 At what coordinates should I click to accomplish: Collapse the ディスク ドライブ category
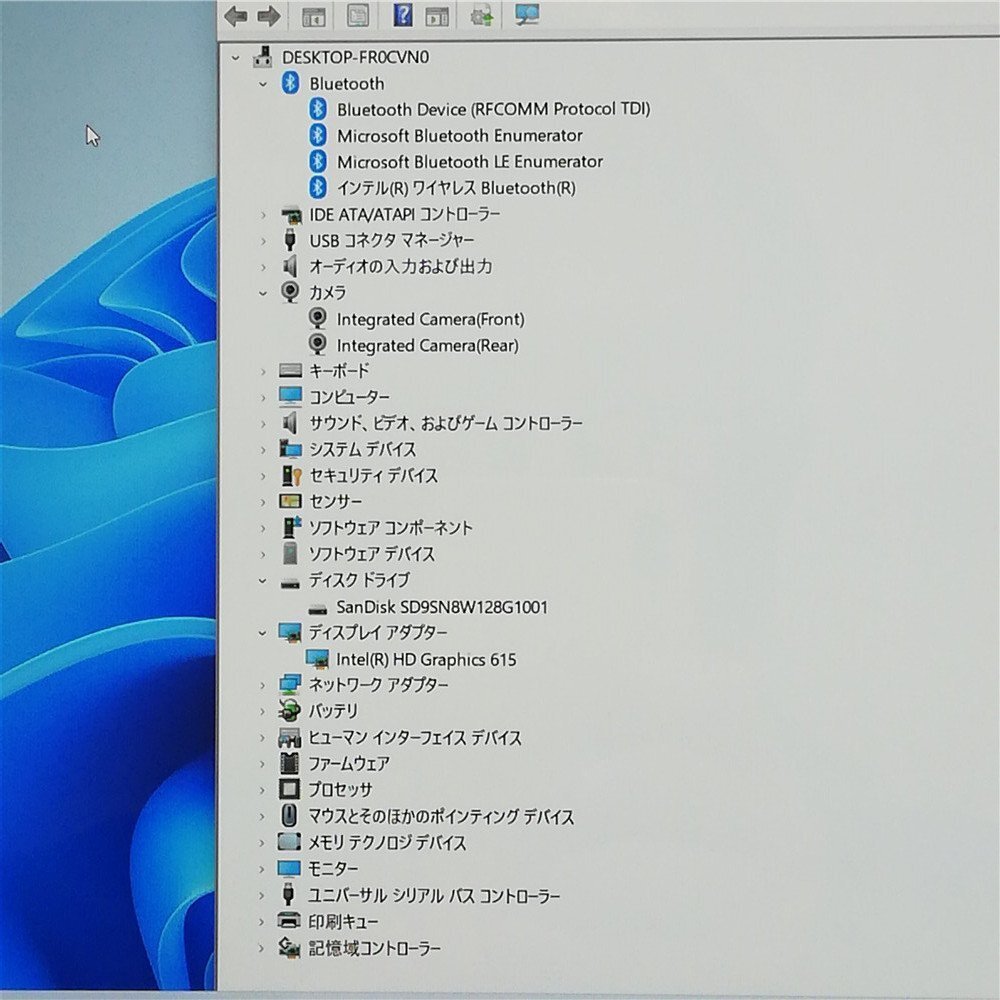click(x=262, y=581)
